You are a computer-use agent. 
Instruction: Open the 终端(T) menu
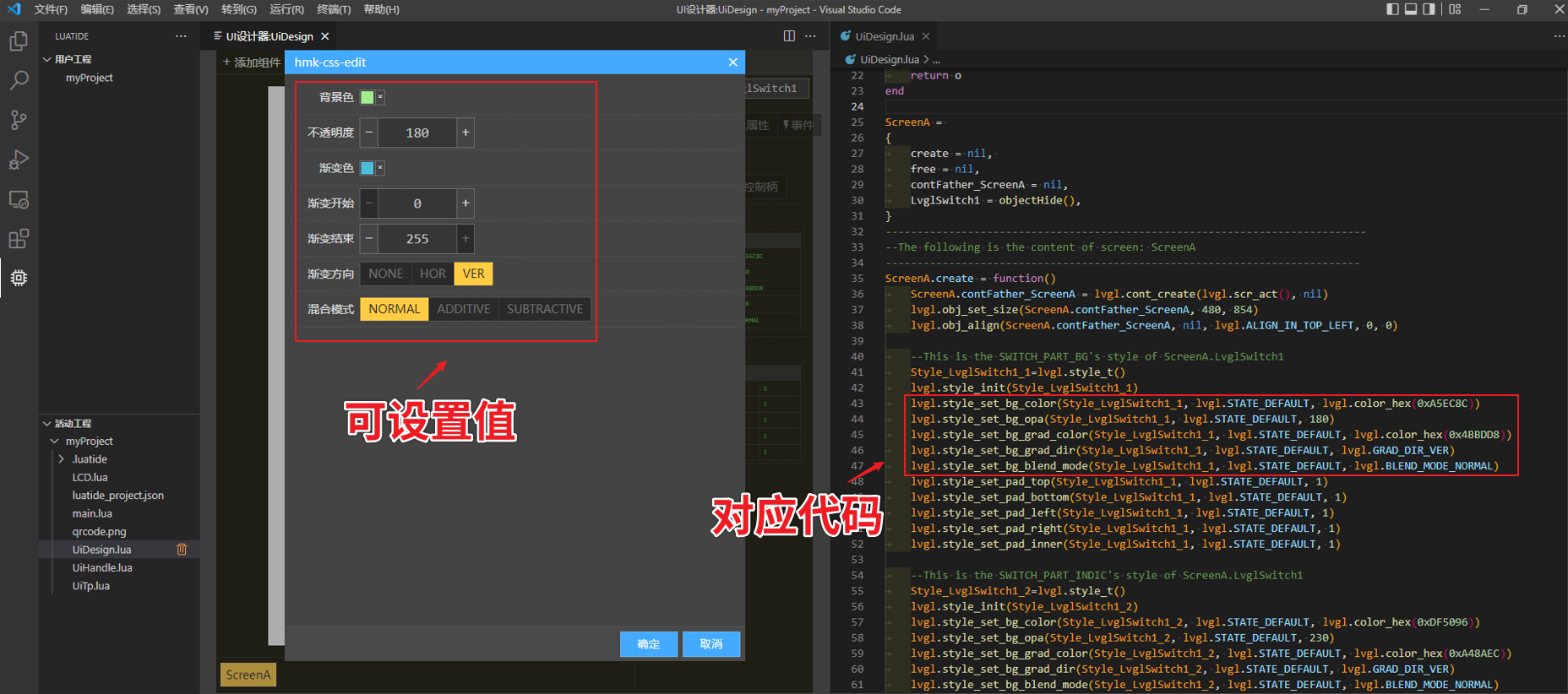[334, 9]
